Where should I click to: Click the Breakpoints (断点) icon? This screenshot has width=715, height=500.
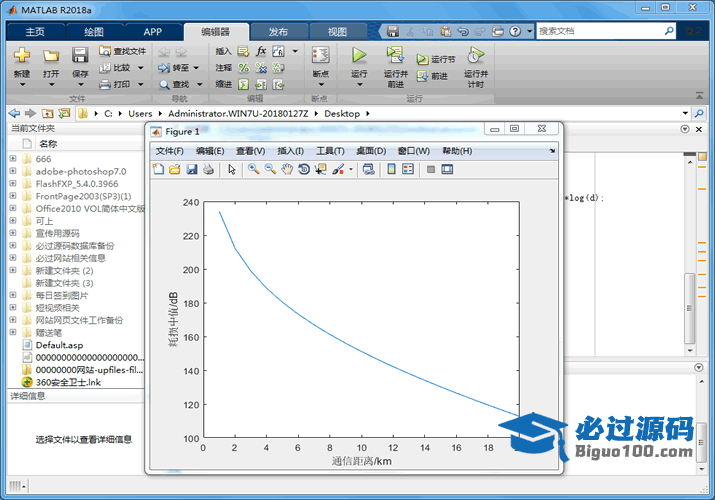pos(321,55)
